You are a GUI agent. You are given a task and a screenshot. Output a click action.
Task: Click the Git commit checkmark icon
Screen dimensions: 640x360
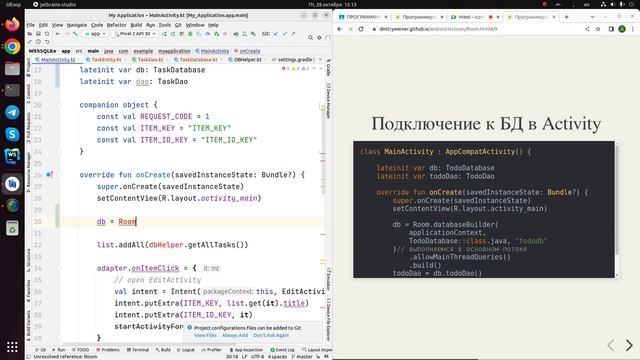(x=284, y=34)
